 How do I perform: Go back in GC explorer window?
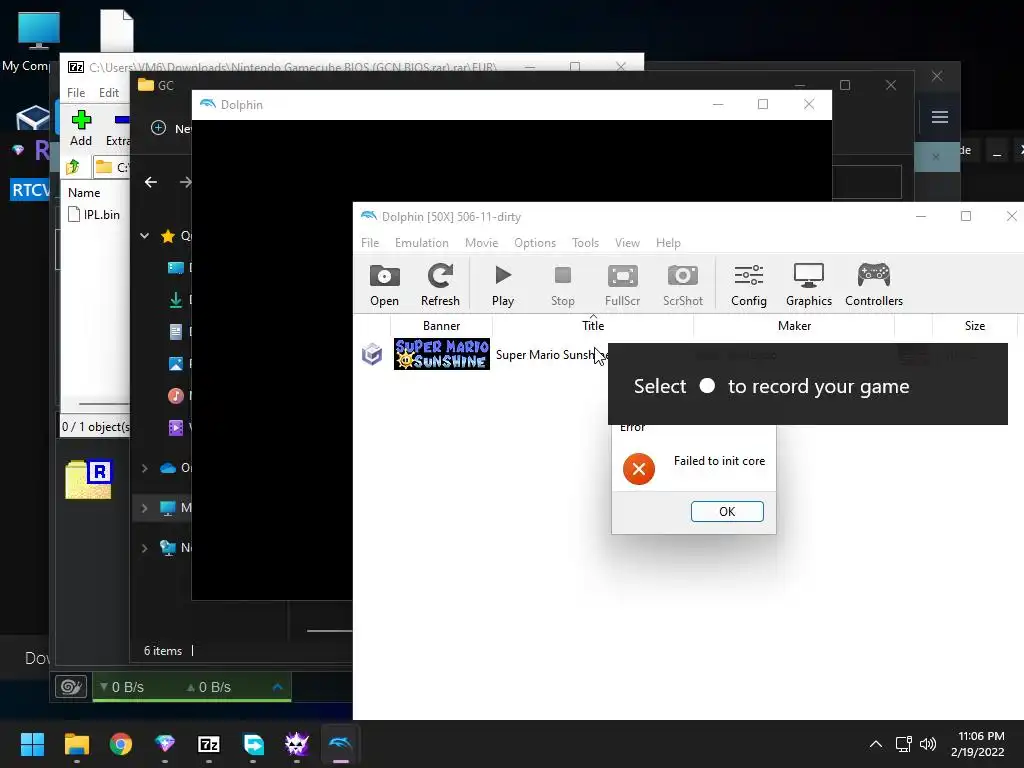point(151,182)
